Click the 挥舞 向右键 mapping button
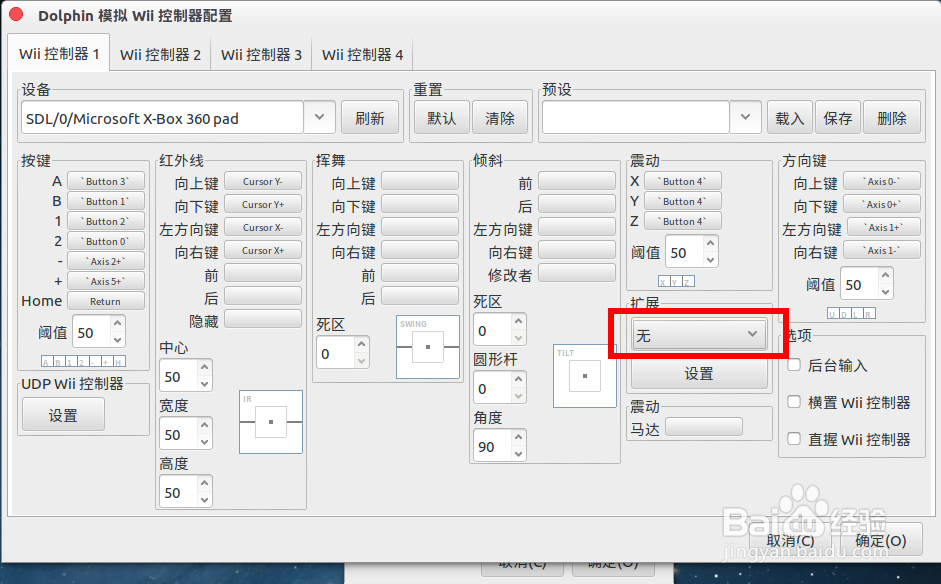The width and height of the screenshot is (941, 584). click(420, 250)
